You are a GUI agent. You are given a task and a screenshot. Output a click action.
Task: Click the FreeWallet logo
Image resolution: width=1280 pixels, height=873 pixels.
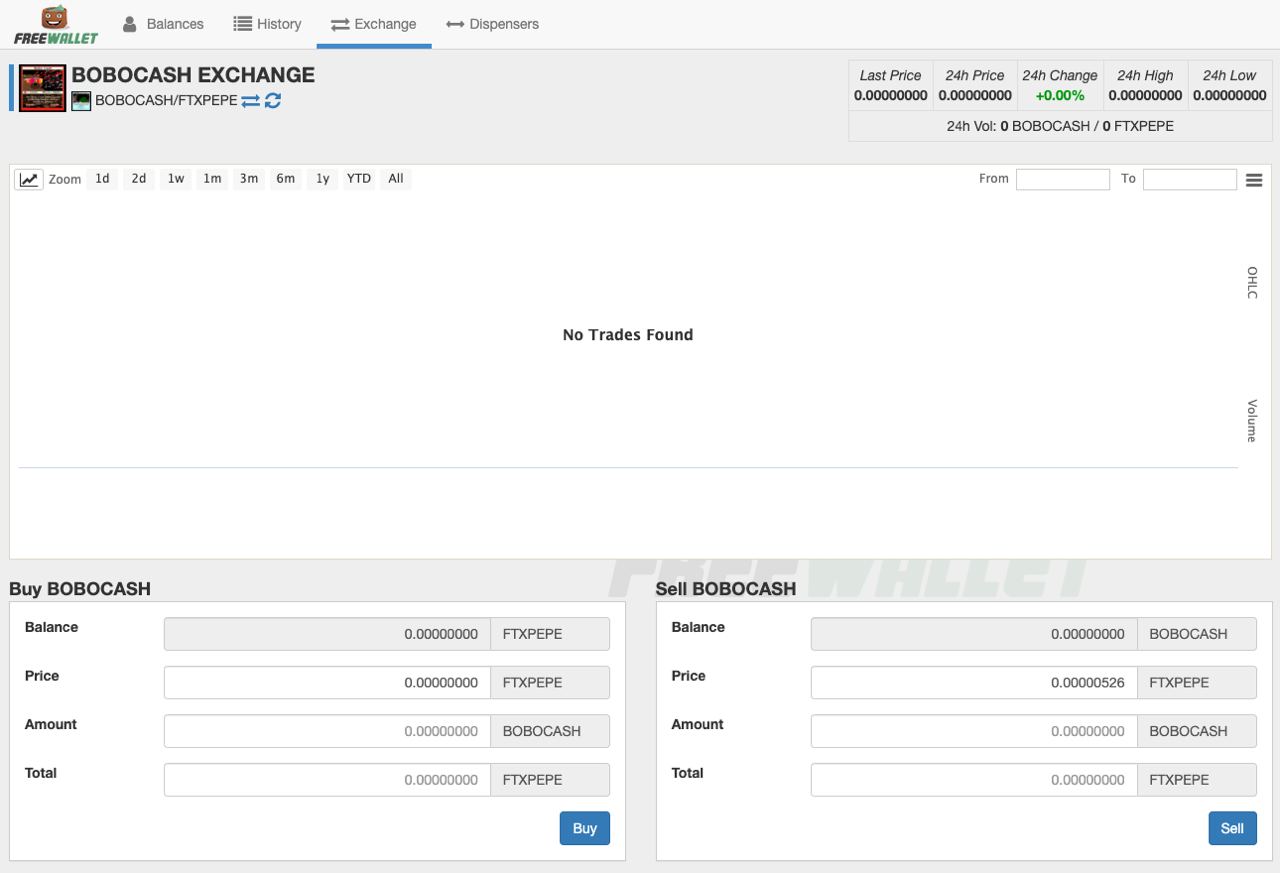click(x=56, y=25)
